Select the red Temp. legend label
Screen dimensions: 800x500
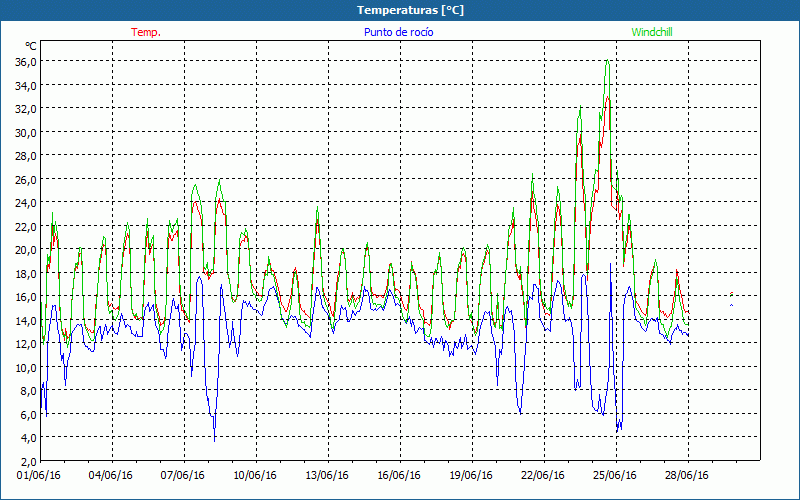pos(146,32)
